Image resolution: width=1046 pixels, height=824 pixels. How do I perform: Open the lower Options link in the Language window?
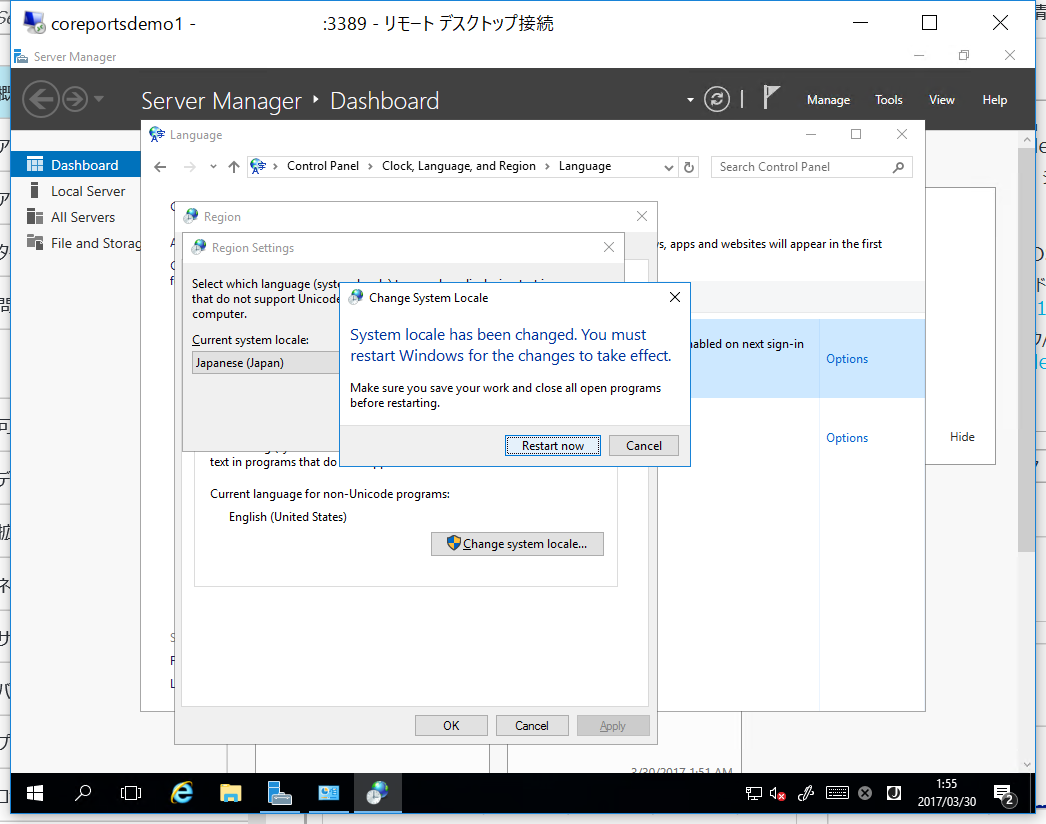[847, 438]
